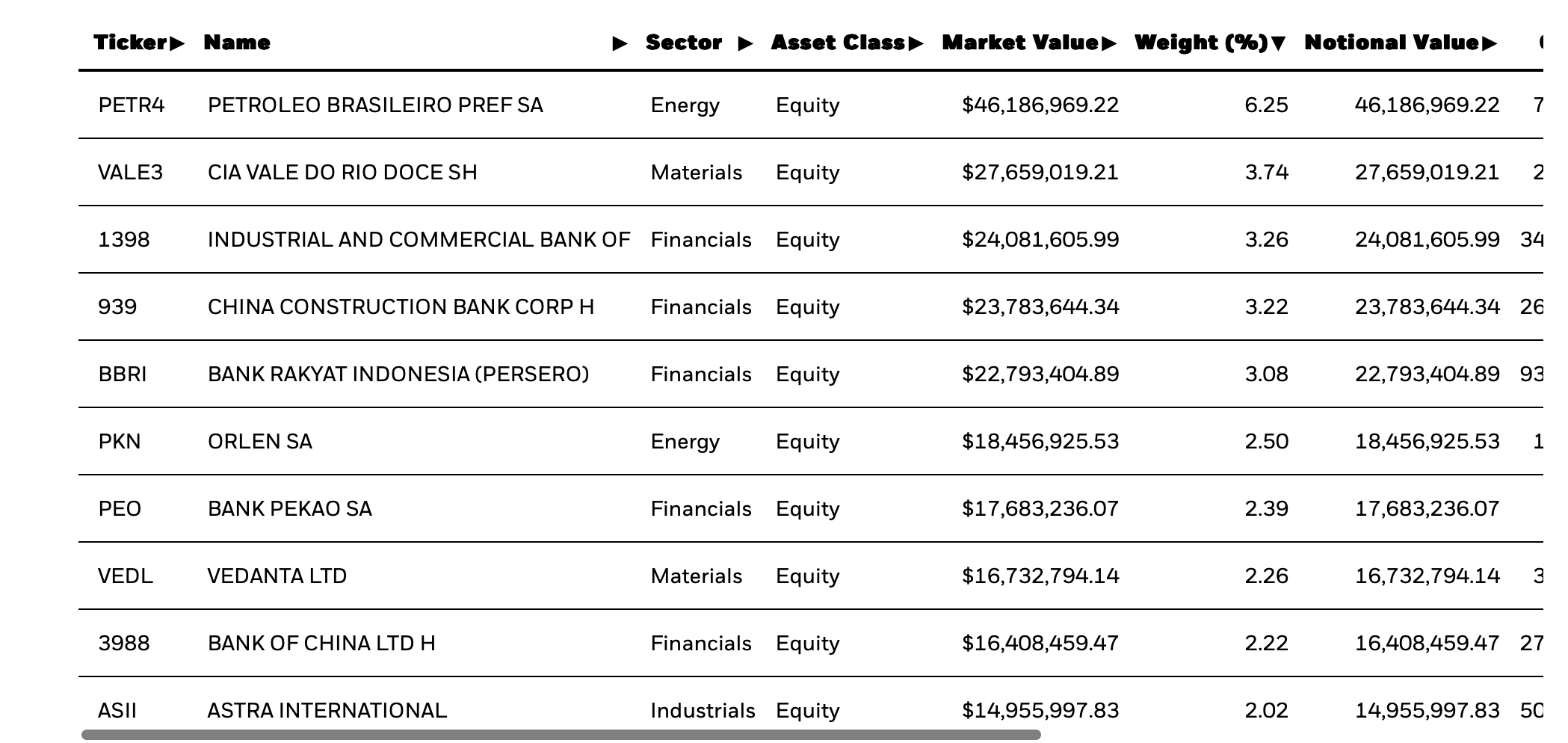Click the BANK OF CHINA LTD H row
Screen dimensions: 1568x743
coord(321,644)
